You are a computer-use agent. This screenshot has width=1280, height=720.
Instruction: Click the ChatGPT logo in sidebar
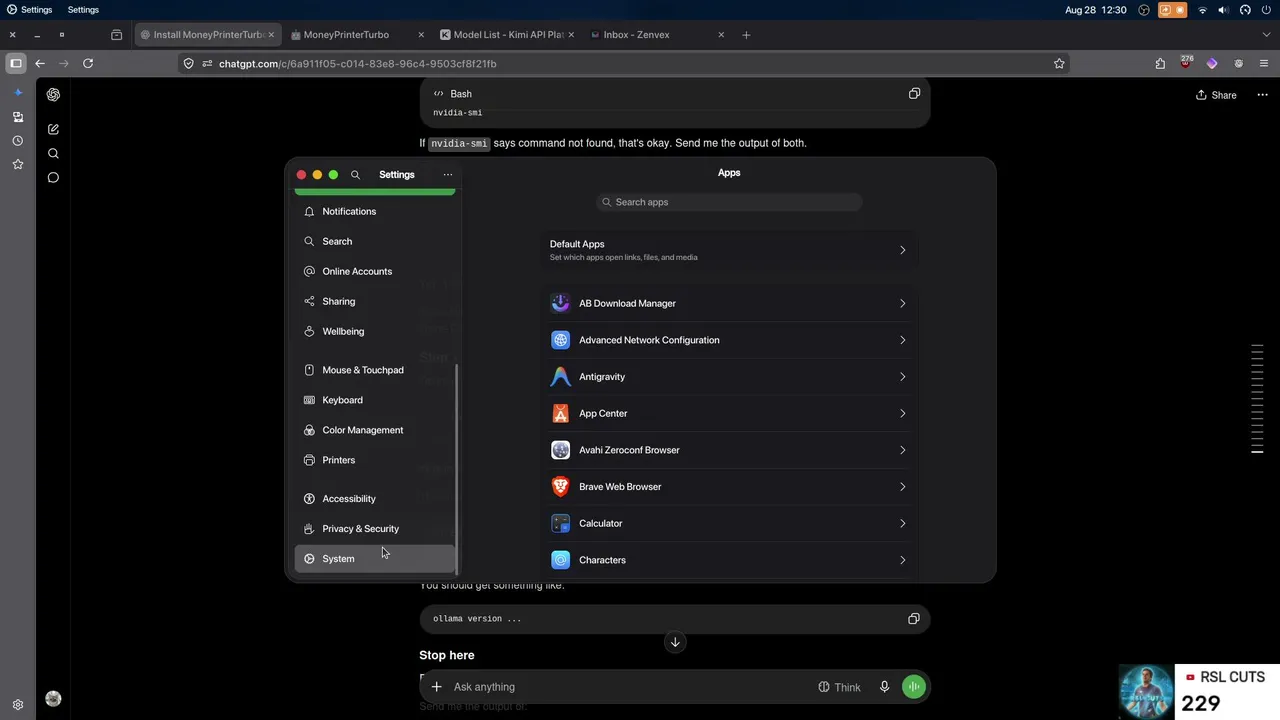[53, 95]
